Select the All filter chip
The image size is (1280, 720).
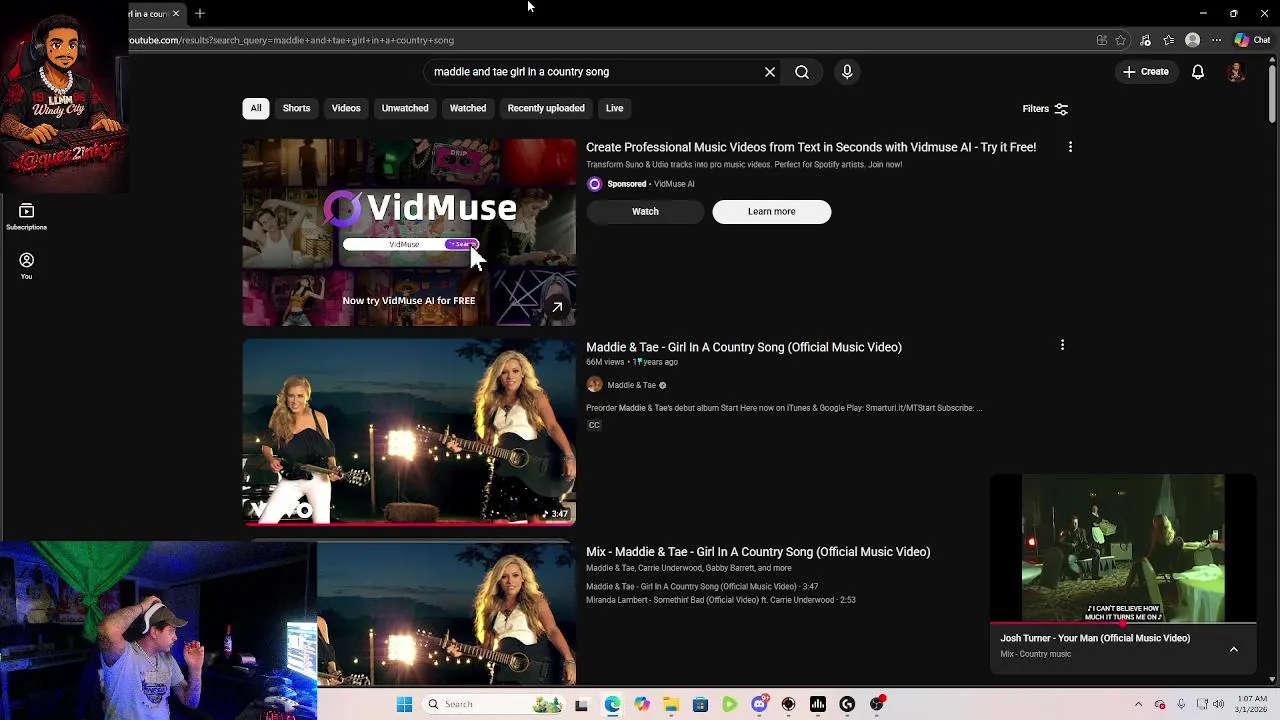point(256,108)
